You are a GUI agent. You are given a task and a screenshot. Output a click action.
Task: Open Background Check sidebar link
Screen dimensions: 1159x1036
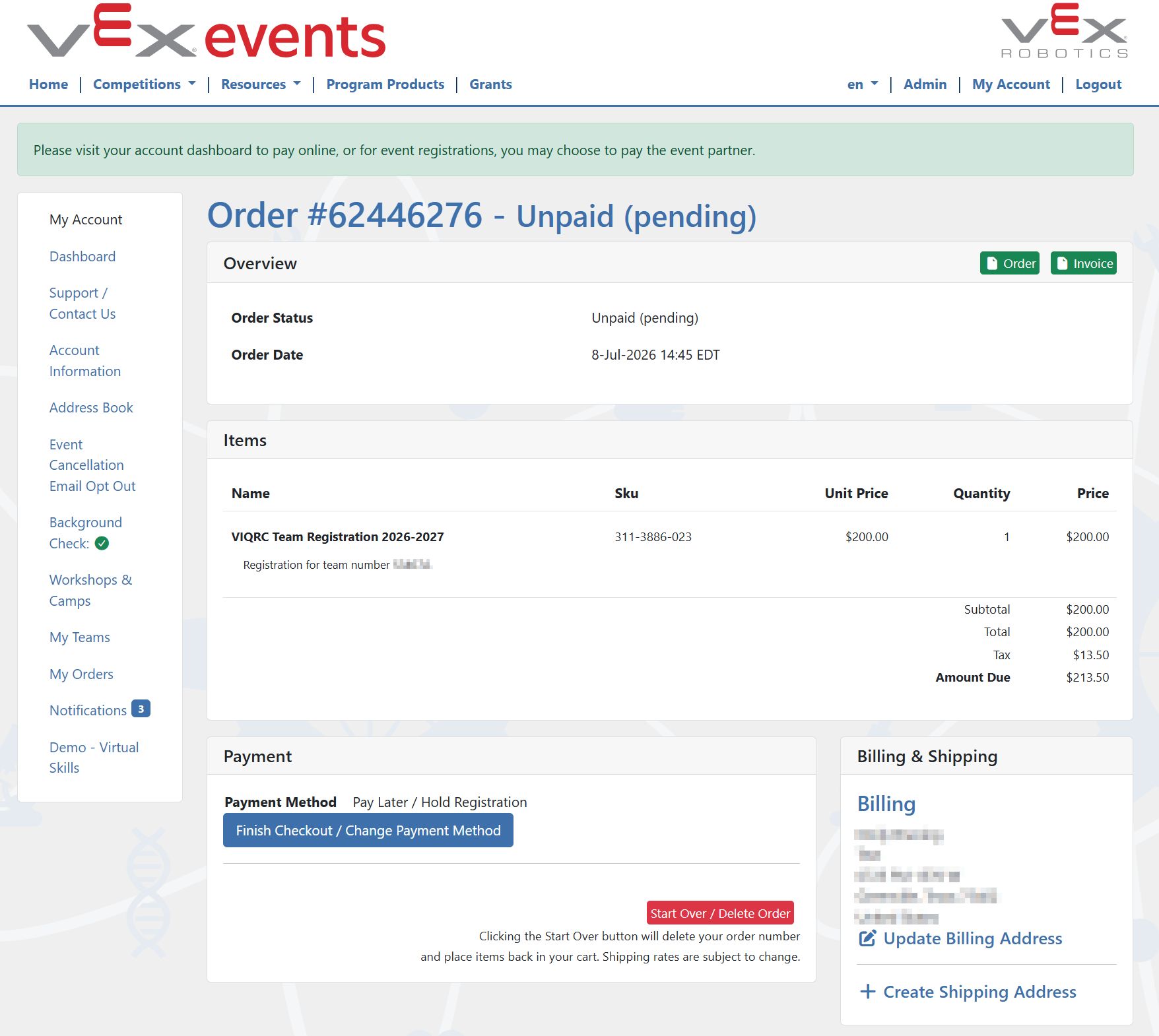click(x=86, y=533)
